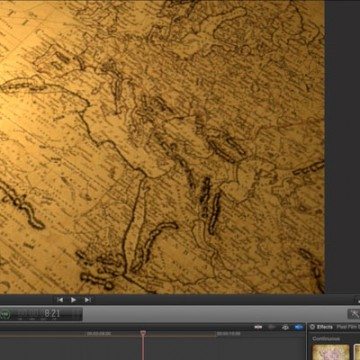Click the first timecode label on ruler
Image resolution: width=360 pixels, height=360 pixels.
tap(99, 333)
